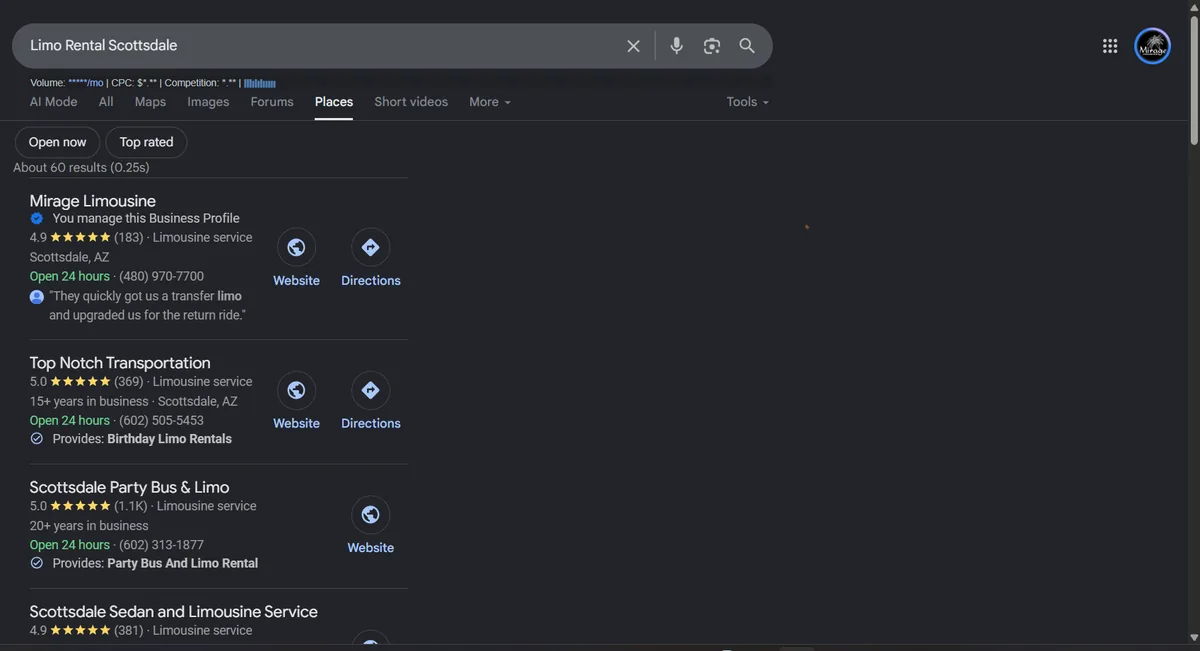Get directions to Top Notch Transportation
The height and width of the screenshot is (651, 1200).
(x=371, y=390)
